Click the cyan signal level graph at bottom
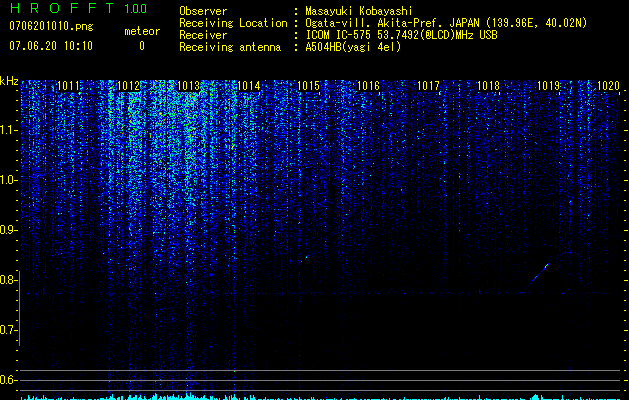Screen dimensions: 629x400 point(321,397)
